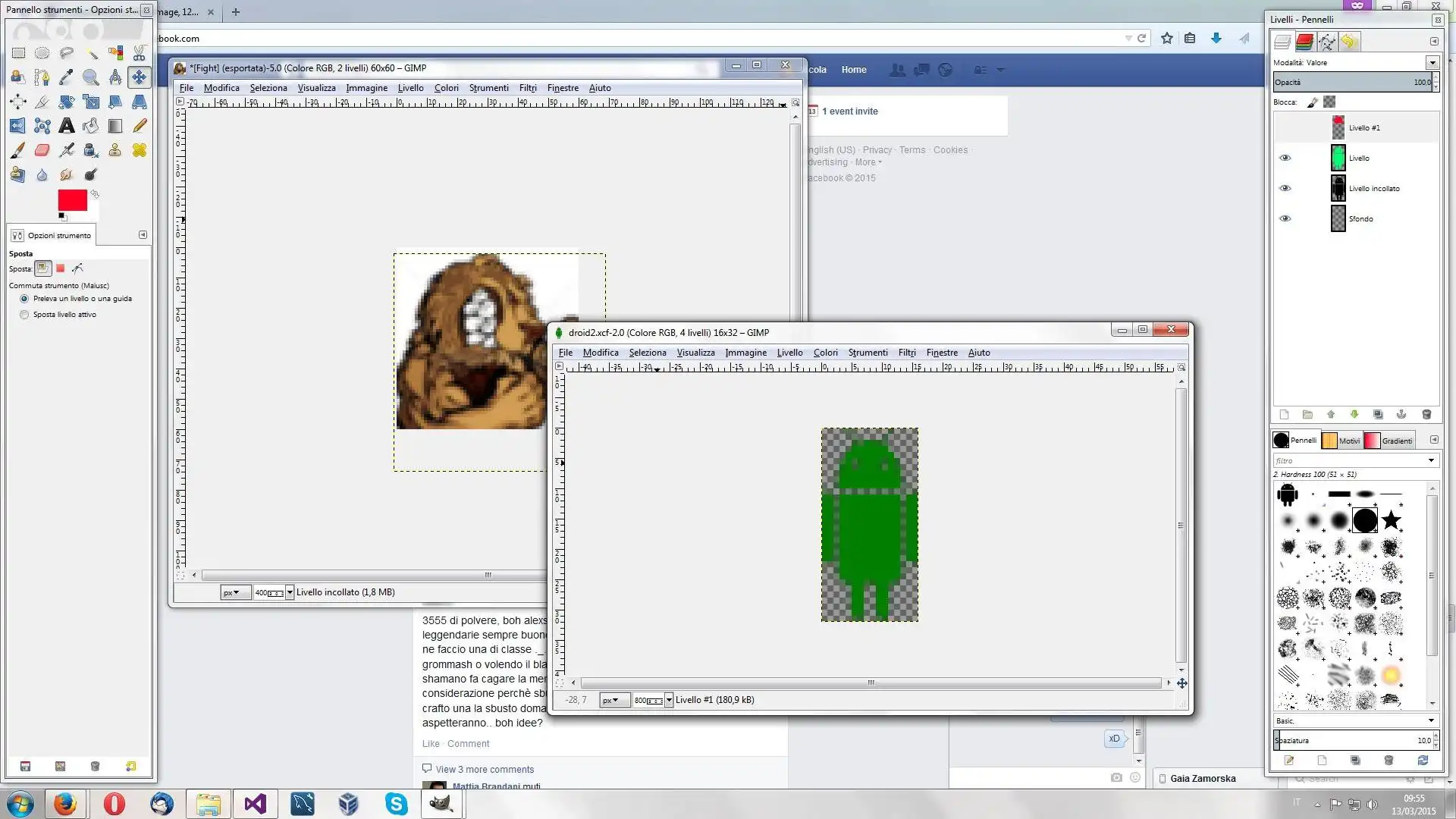Set Sposta mode to path
Screen dimensions: 1456x819
pos(77,268)
